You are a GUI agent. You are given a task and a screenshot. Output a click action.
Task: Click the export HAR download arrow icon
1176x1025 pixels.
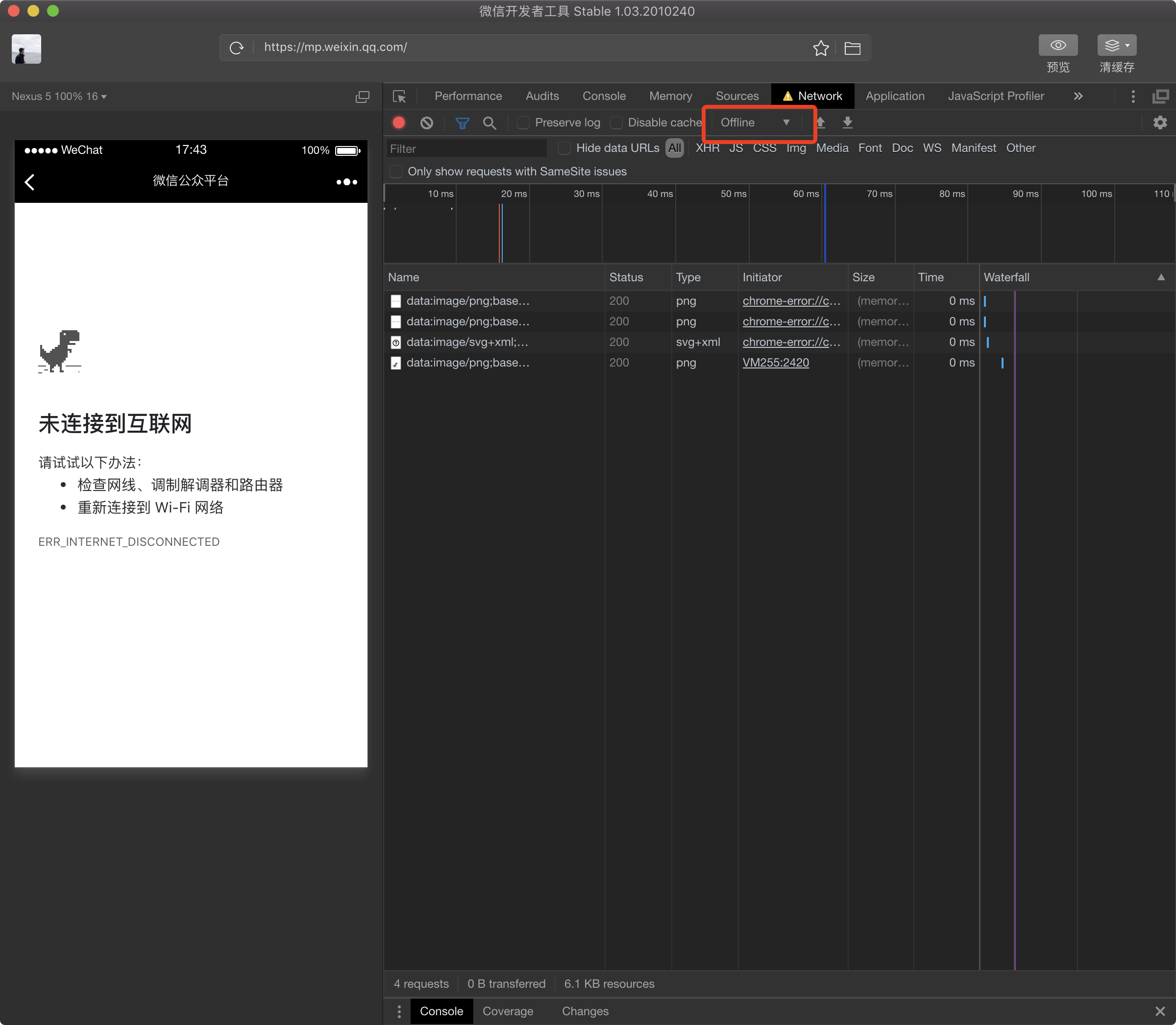848,122
